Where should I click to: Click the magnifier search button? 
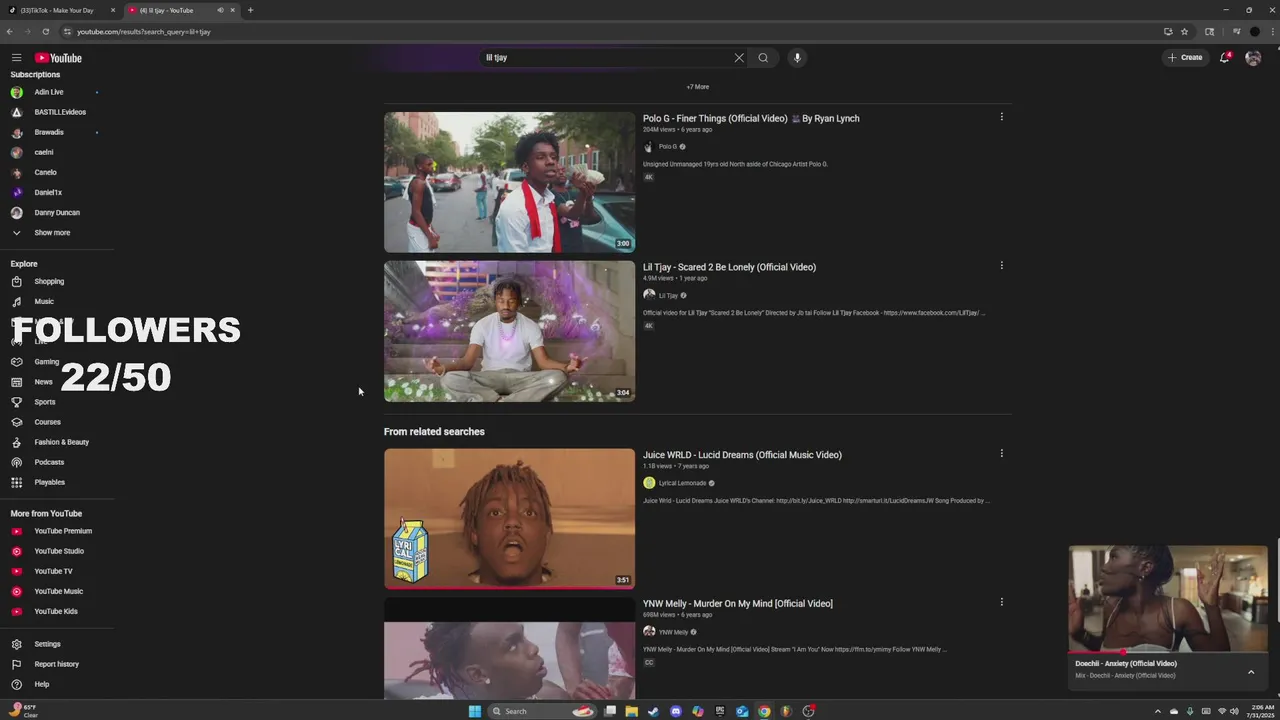click(x=763, y=58)
